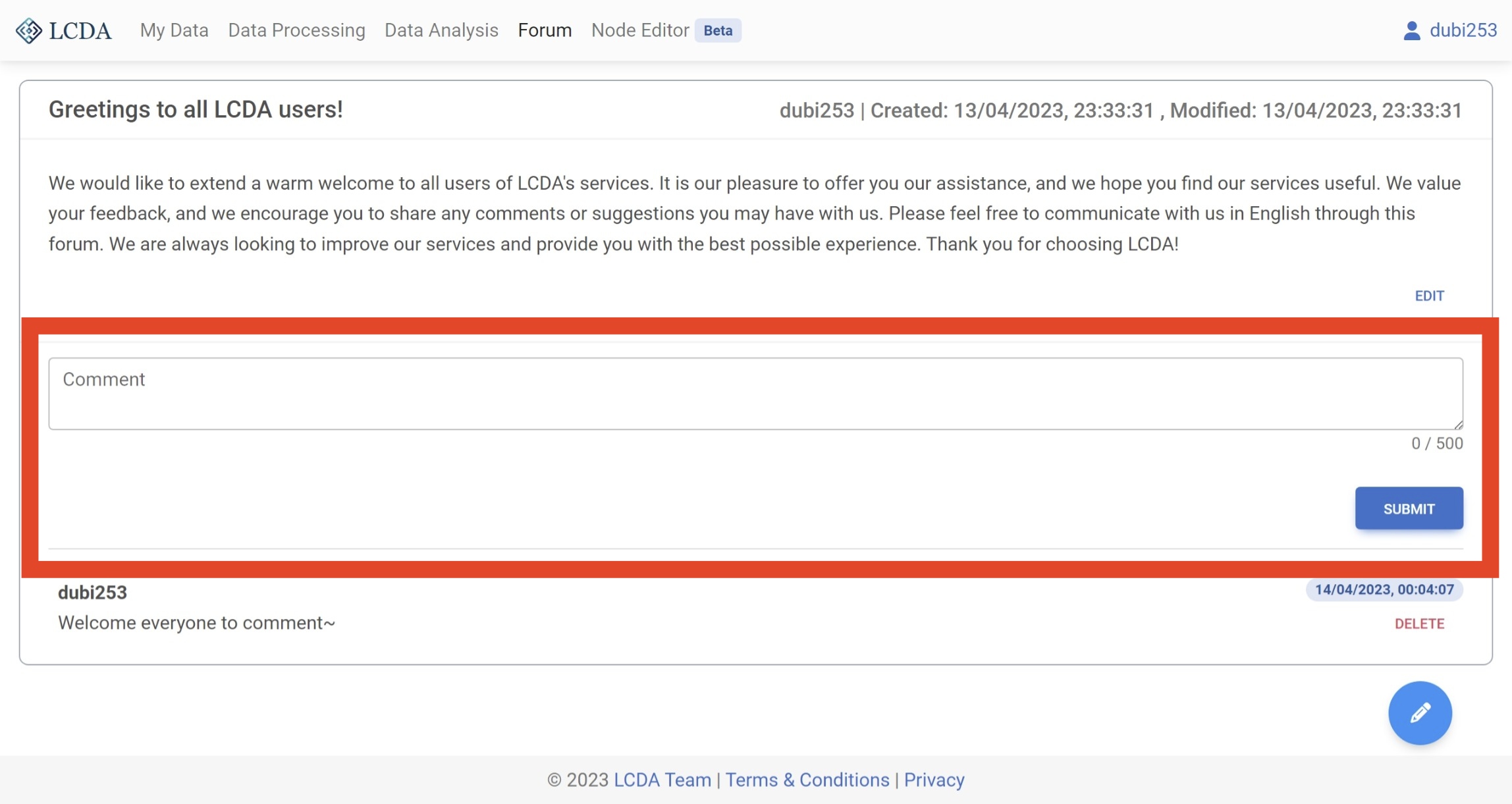Open the Node Editor page
This screenshot has width=1512, height=804.
(x=639, y=30)
